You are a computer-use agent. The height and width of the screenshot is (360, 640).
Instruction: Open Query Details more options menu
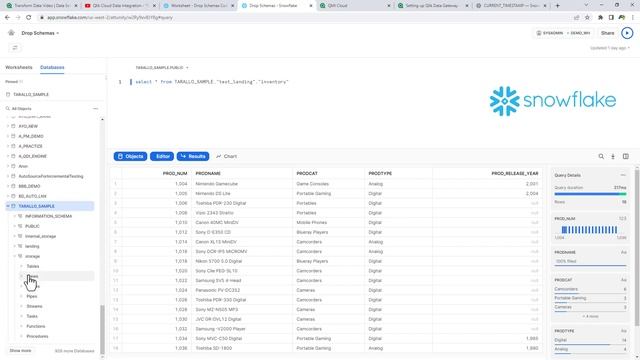coord(623,175)
